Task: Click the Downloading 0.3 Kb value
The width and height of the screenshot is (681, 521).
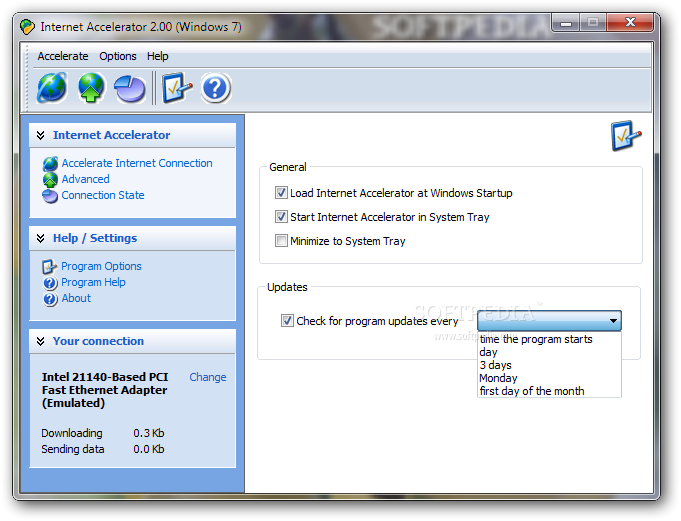Action: 149,433
